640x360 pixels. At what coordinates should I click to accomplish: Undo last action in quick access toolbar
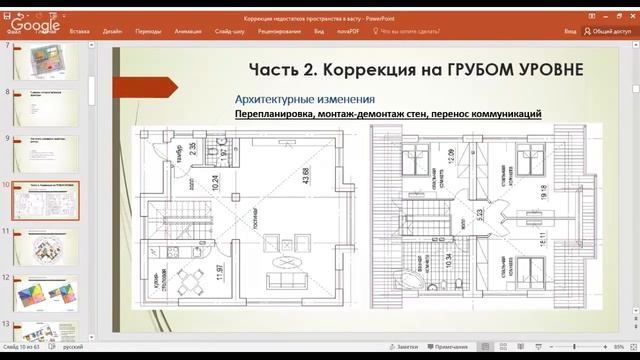[x=20, y=16]
